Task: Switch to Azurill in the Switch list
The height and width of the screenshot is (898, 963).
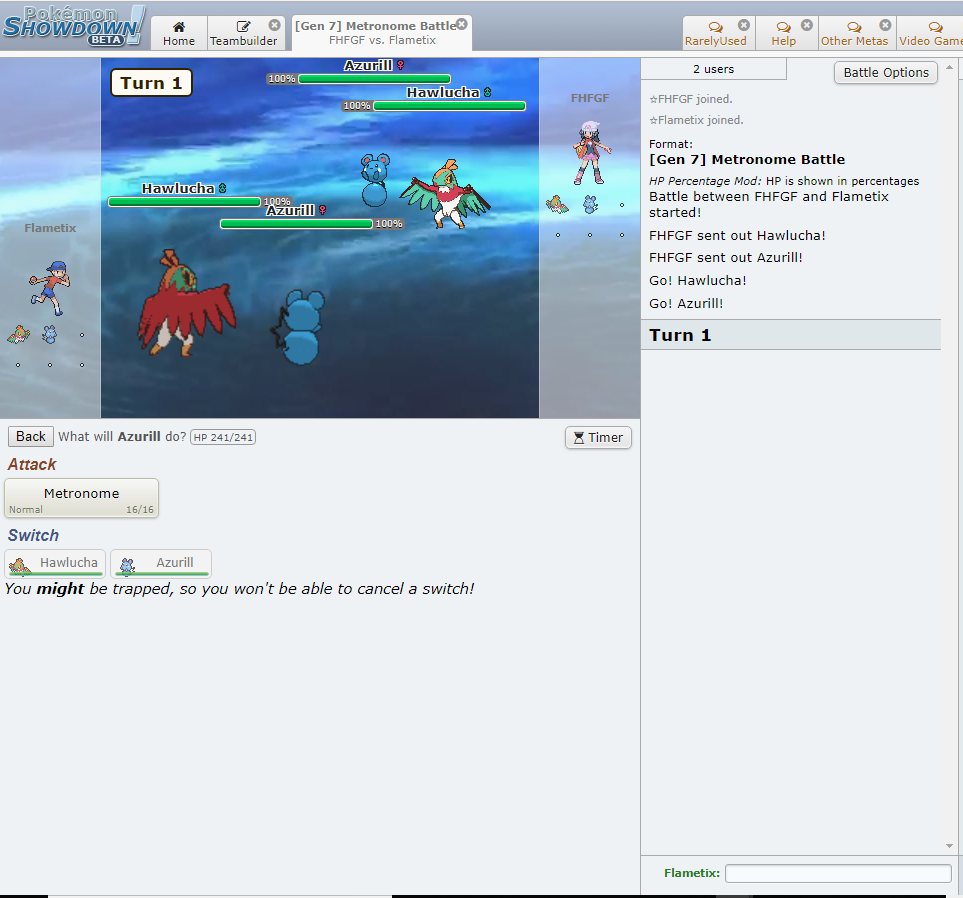Action: coord(161,563)
